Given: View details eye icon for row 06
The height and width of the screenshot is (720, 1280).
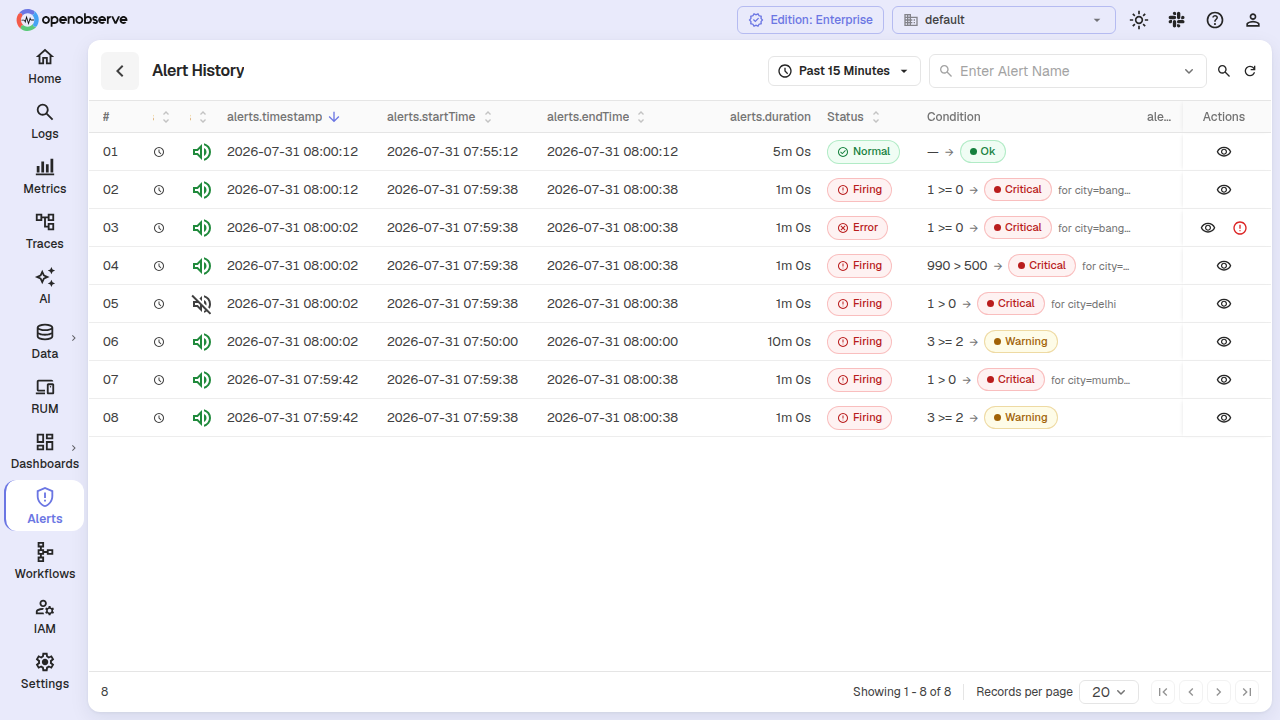Looking at the screenshot, I should coord(1224,342).
